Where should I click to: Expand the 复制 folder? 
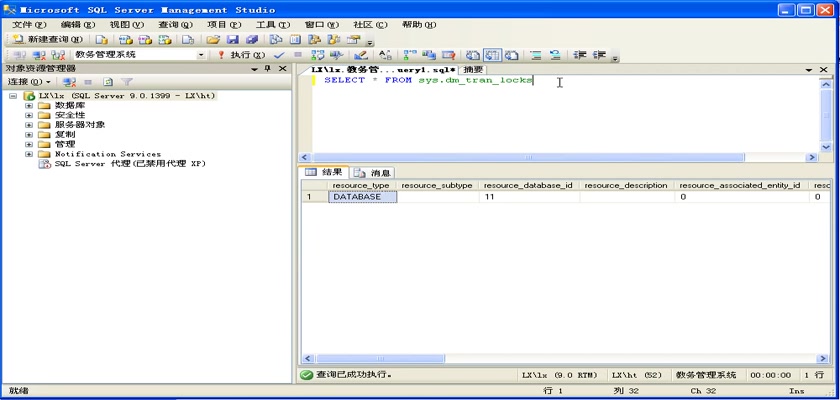tap(29, 134)
